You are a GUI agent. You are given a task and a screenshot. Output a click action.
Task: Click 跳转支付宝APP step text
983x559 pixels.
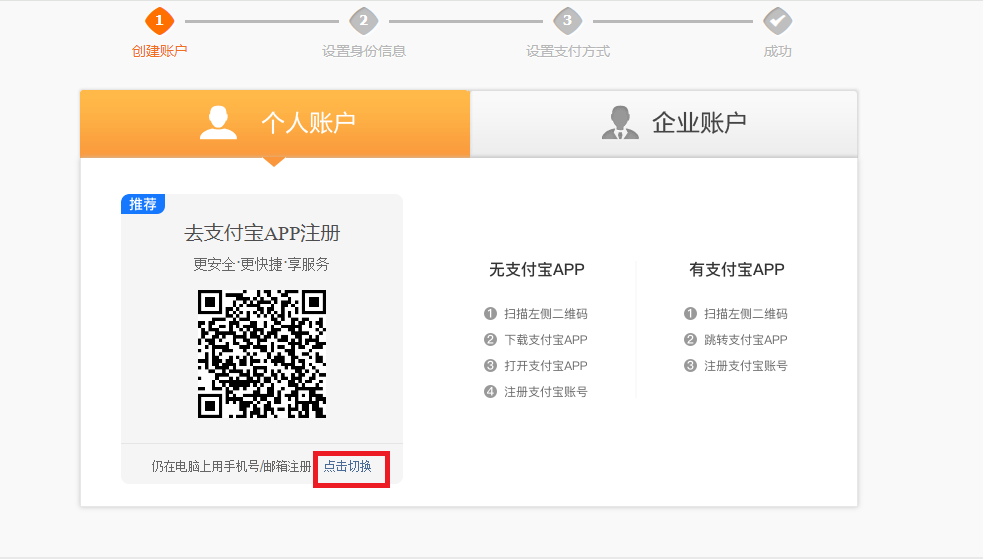(x=745, y=340)
